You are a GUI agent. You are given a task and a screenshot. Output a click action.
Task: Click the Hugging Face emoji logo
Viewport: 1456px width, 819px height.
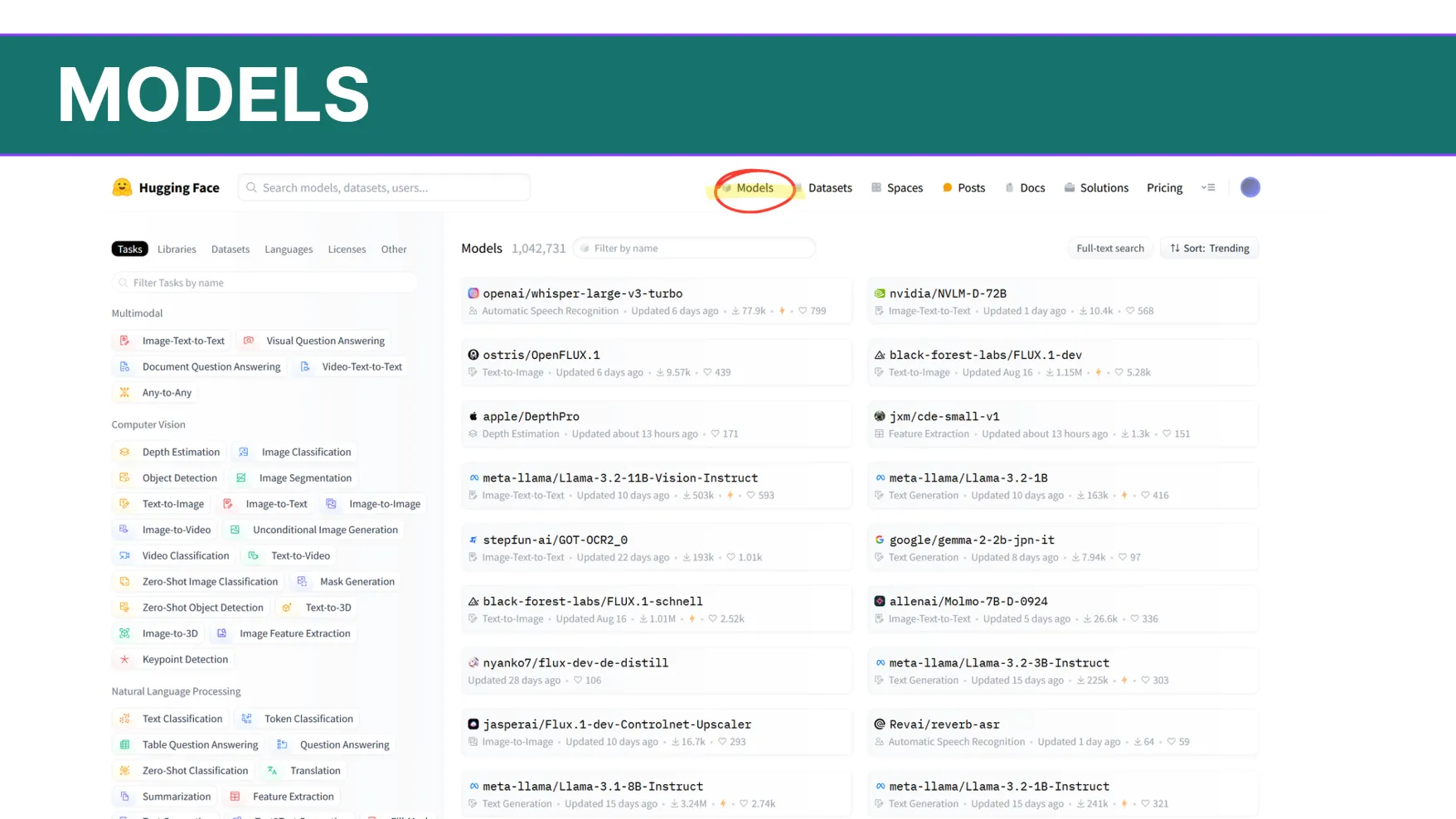pos(122,187)
